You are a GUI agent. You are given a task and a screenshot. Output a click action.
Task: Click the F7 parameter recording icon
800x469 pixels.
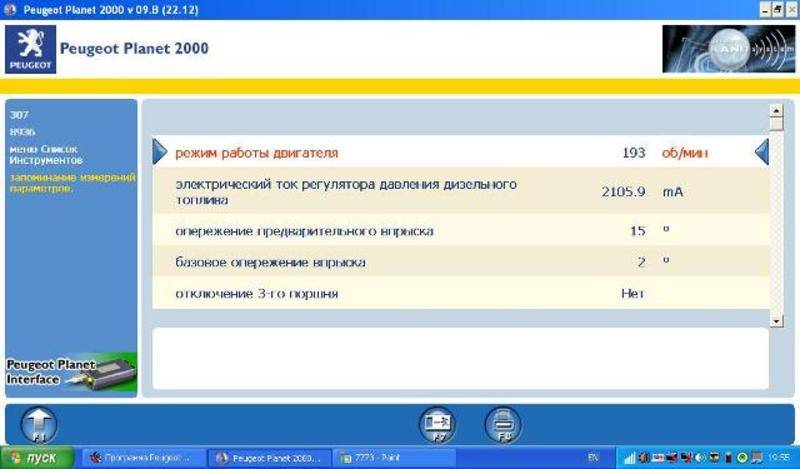coord(436,423)
